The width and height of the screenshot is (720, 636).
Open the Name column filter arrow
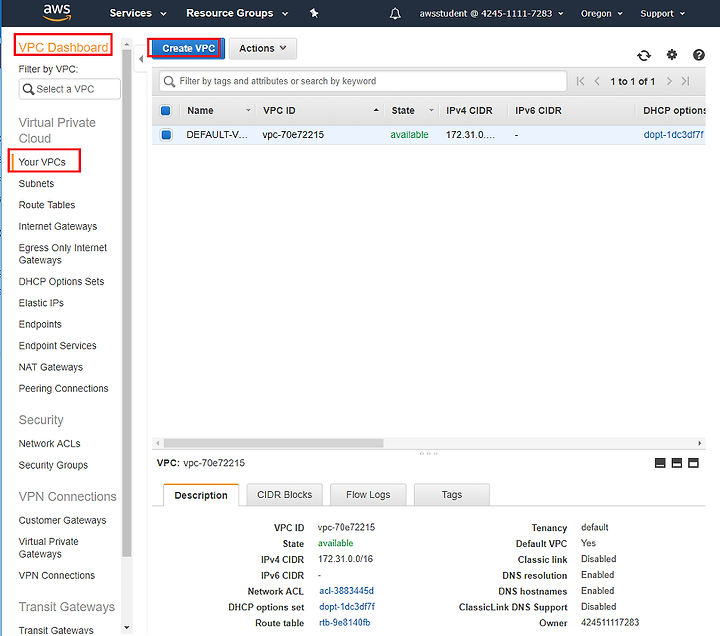(248, 111)
